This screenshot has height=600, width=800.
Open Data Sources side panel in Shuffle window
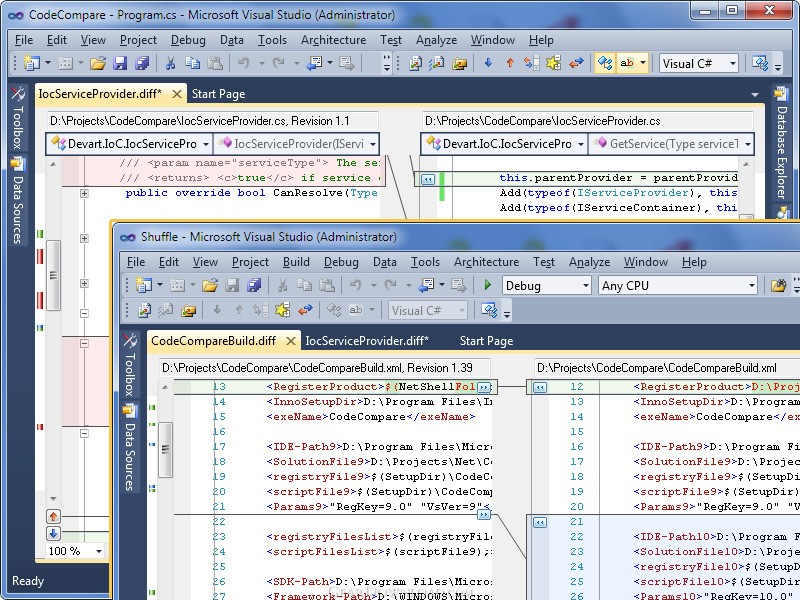tap(130, 448)
